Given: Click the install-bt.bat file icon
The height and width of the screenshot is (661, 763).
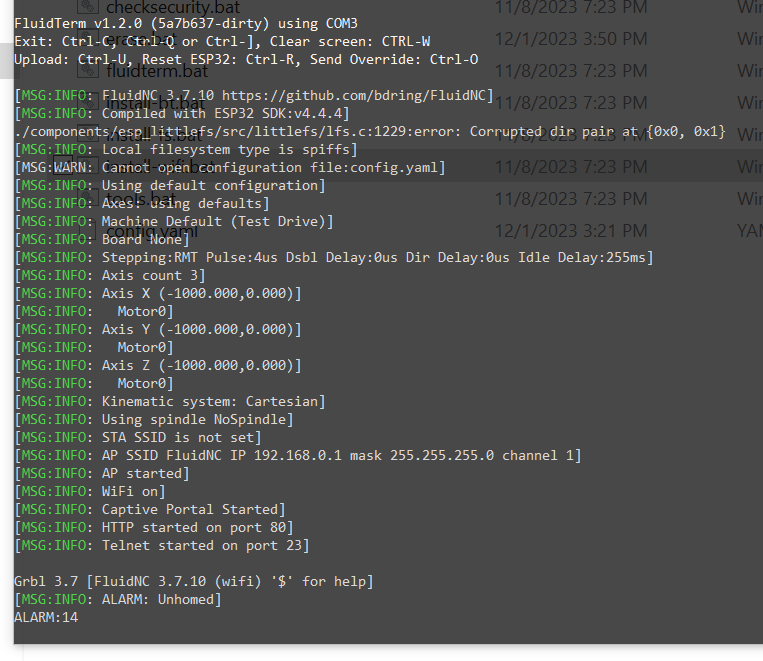Looking at the screenshot, I should tap(89, 103).
